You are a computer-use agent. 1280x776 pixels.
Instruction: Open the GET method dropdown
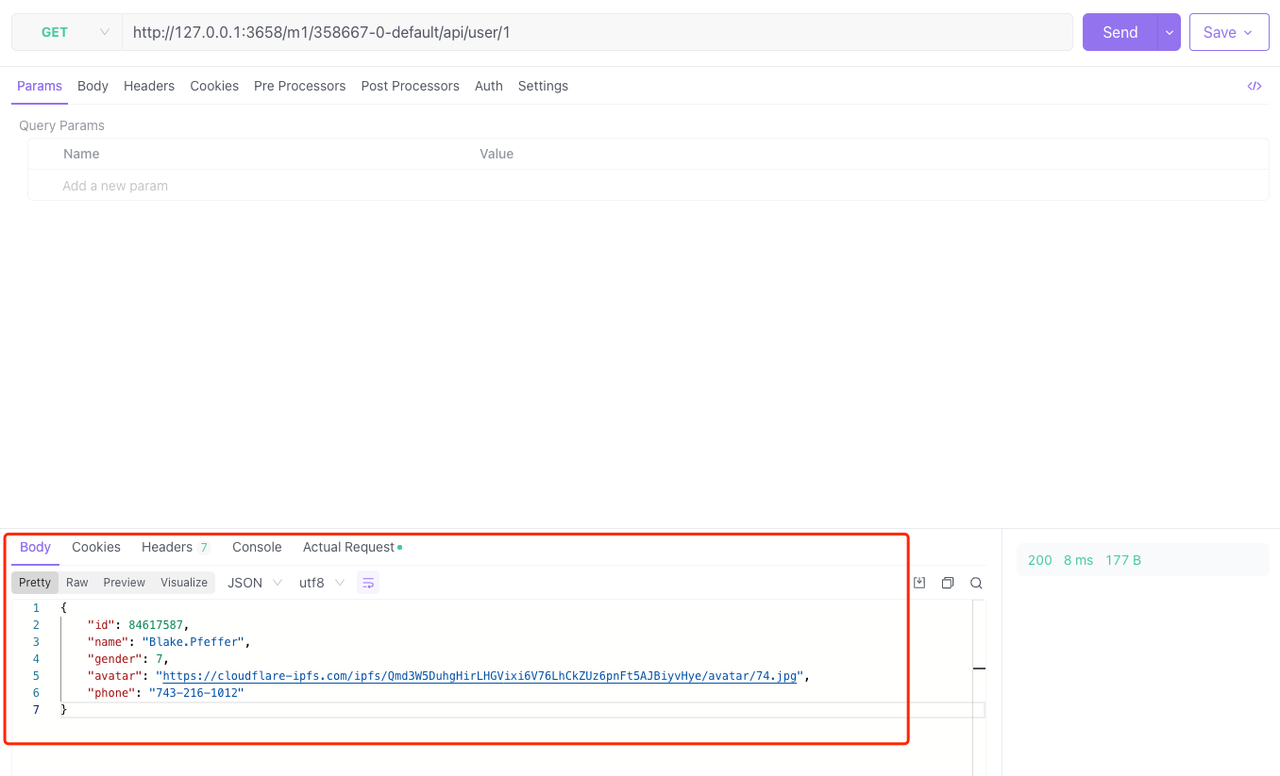click(x=67, y=32)
